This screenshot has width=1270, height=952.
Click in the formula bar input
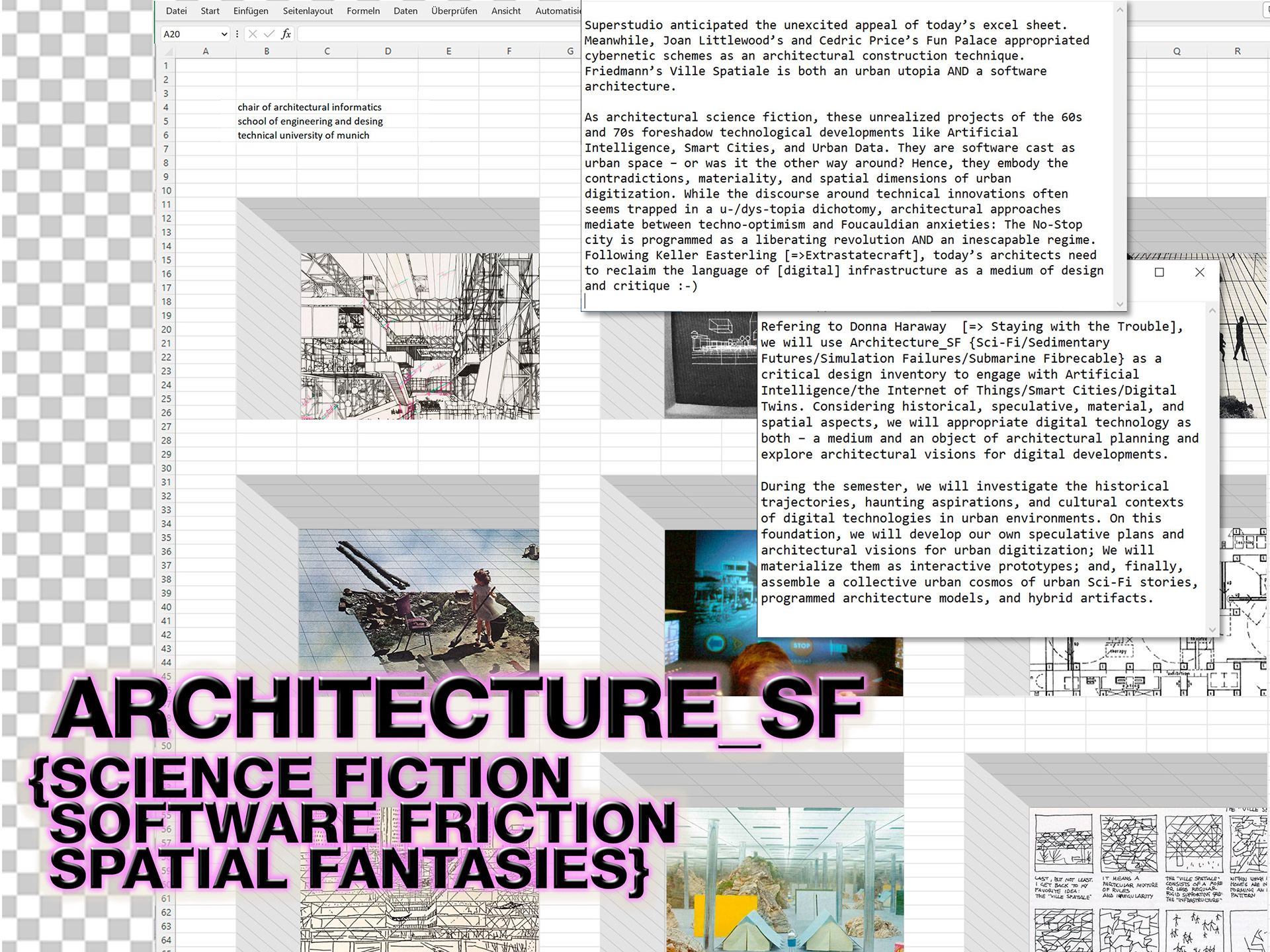coord(437,34)
